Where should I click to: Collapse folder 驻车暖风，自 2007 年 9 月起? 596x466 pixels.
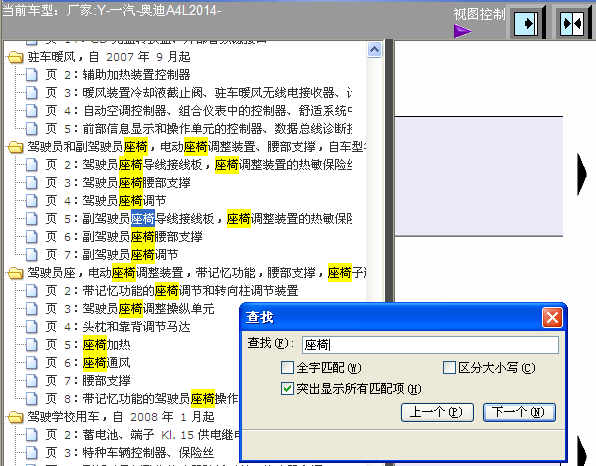coord(15,57)
